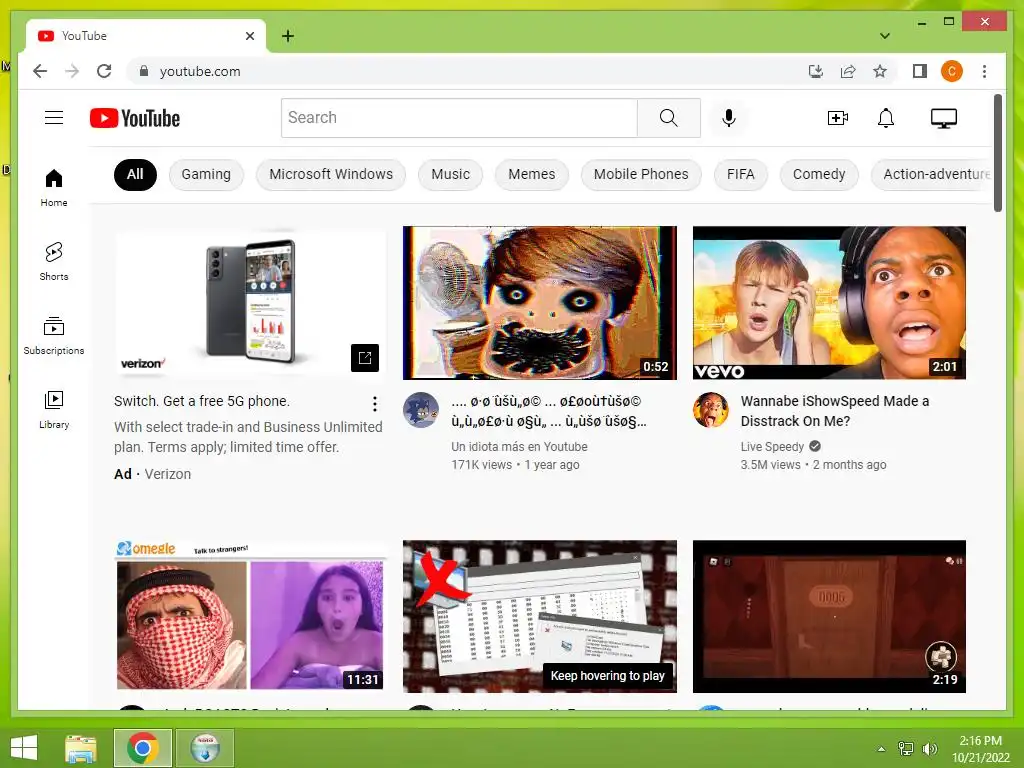Viewport: 1024px width, 768px height.
Task: Open Subscriptions in the sidebar
Action: coord(54,335)
